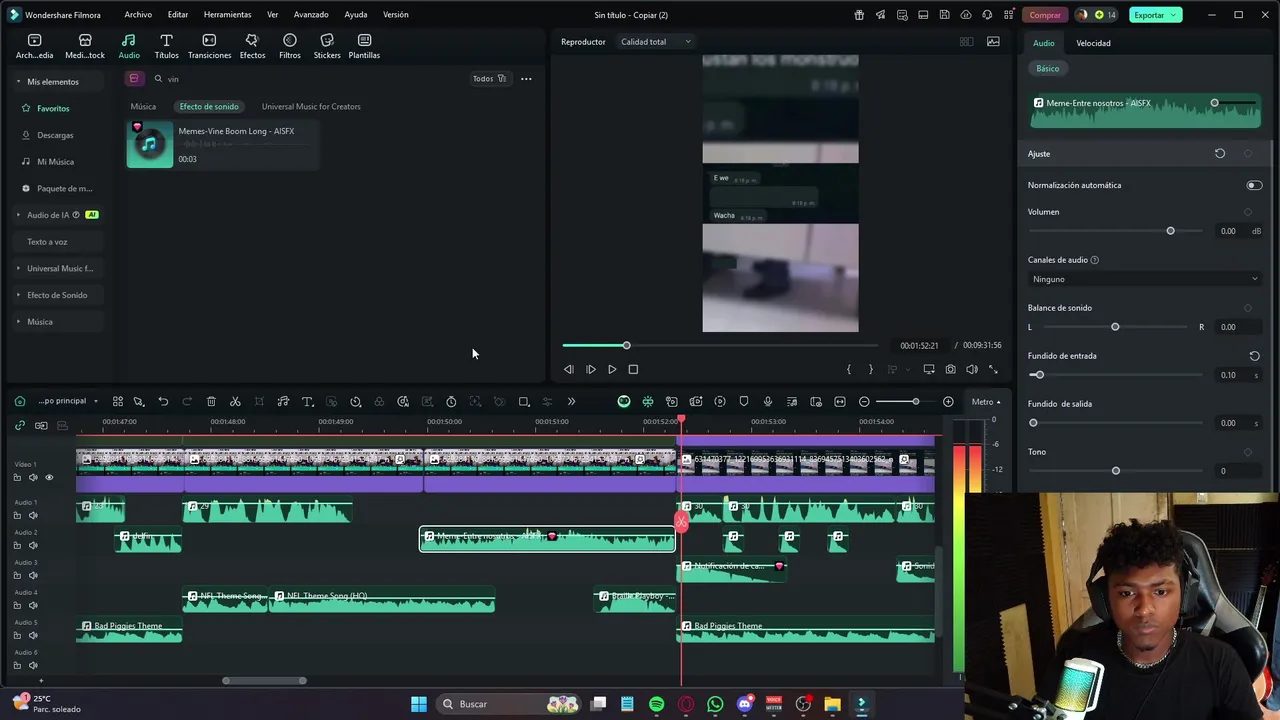The height and width of the screenshot is (720, 1280).
Task: Click the preview volume speaker icon
Action: pyautogui.click(x=971, y=369)
